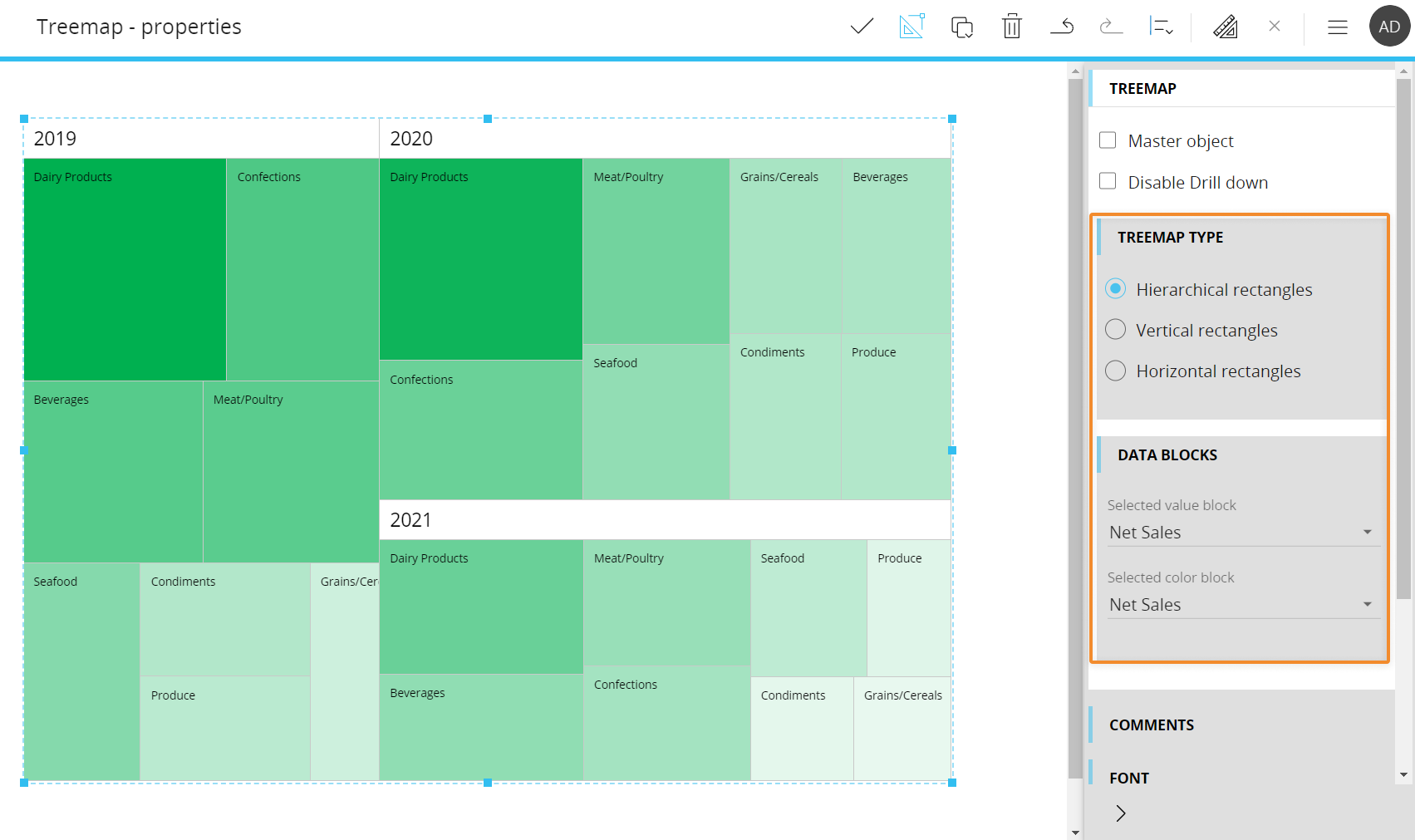Open the alignment options icon
This screenshot has height=840, width=1415.
[1161, 27]
